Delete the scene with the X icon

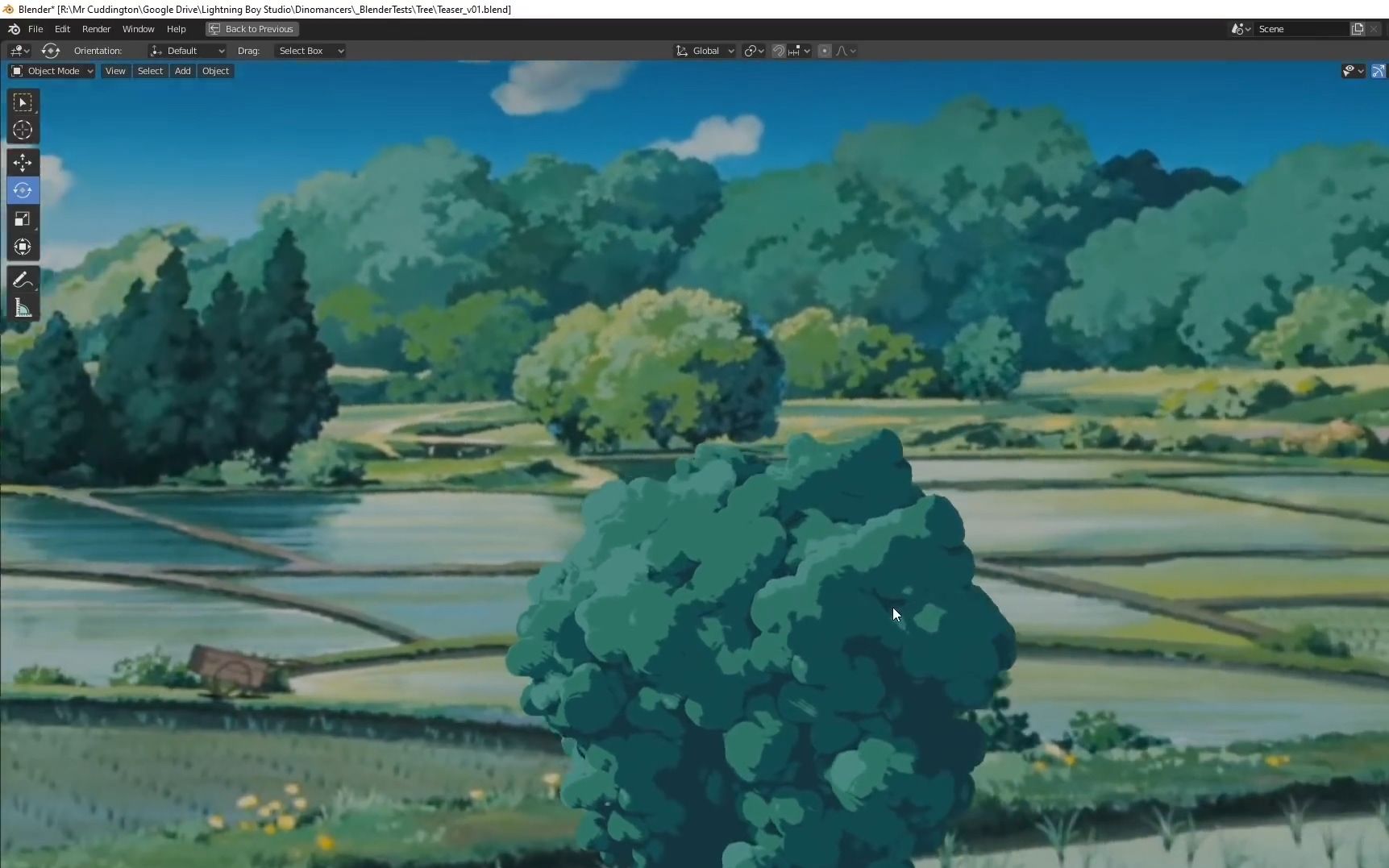[x=1374, y=29]
